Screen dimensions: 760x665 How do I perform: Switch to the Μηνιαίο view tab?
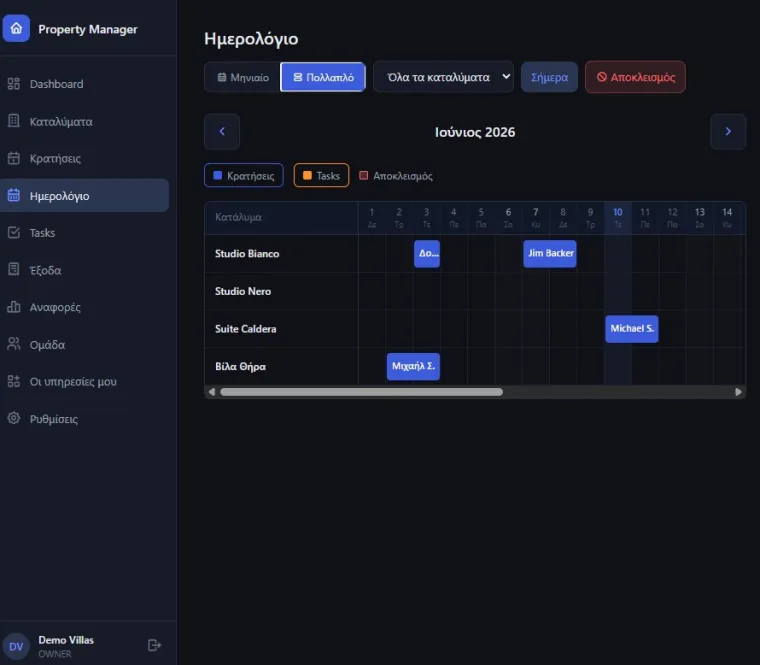(243, 77)
